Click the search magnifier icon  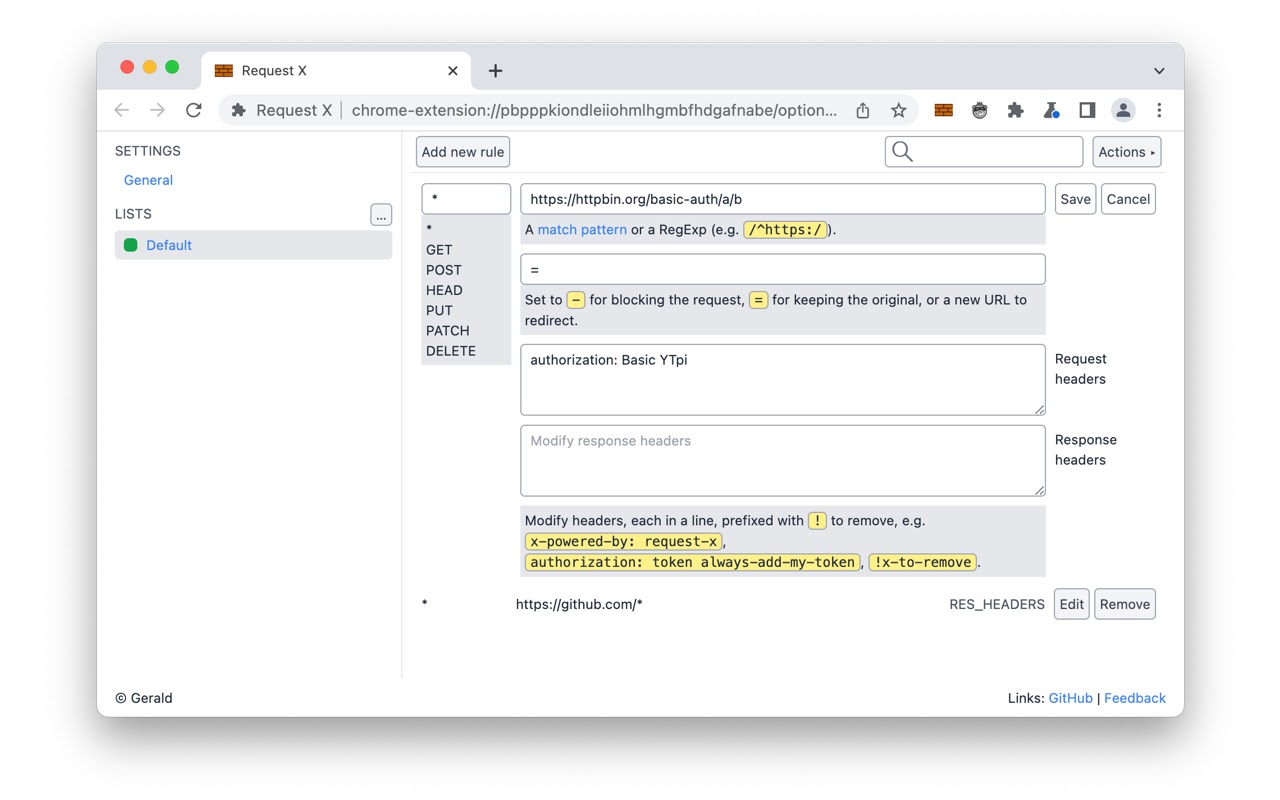902,152
